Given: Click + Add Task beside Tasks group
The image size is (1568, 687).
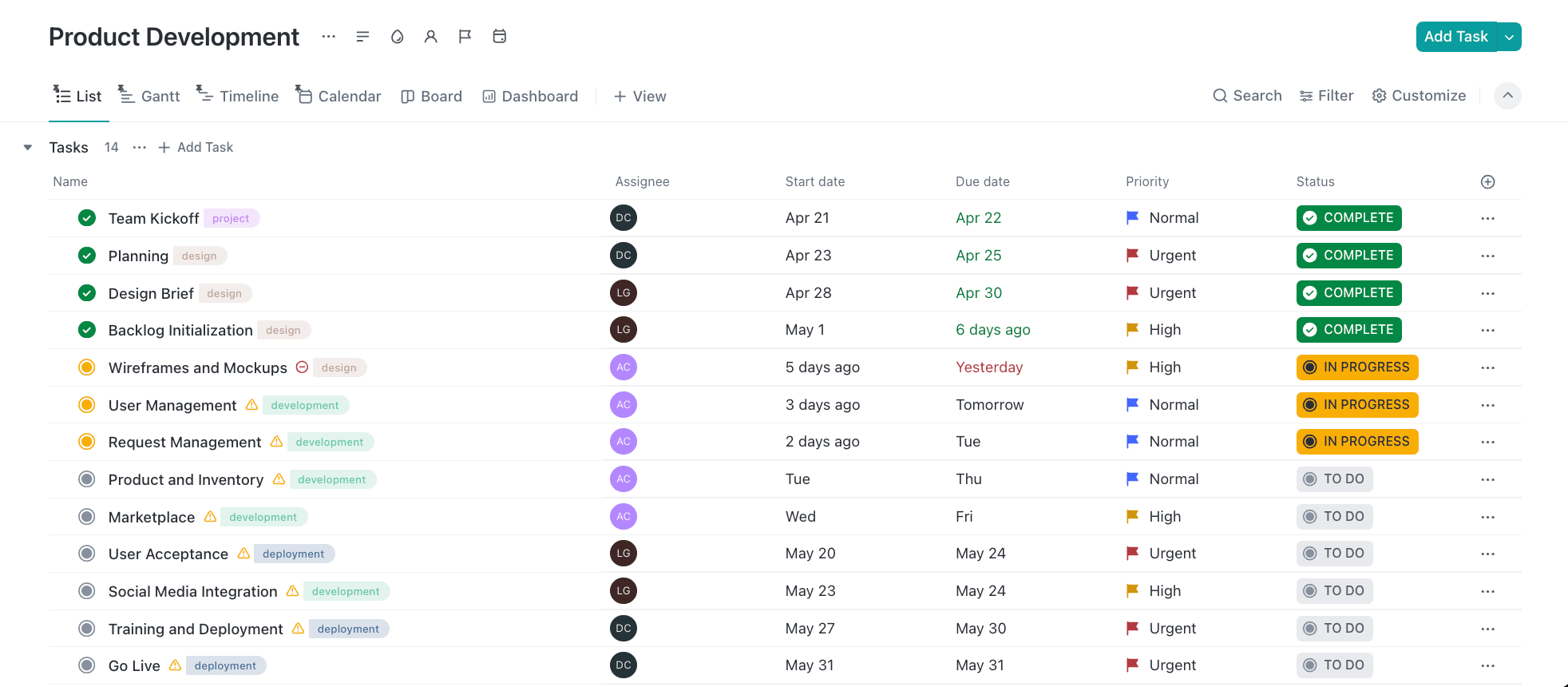Looking at the screenshot, I should tap(196, 148).
